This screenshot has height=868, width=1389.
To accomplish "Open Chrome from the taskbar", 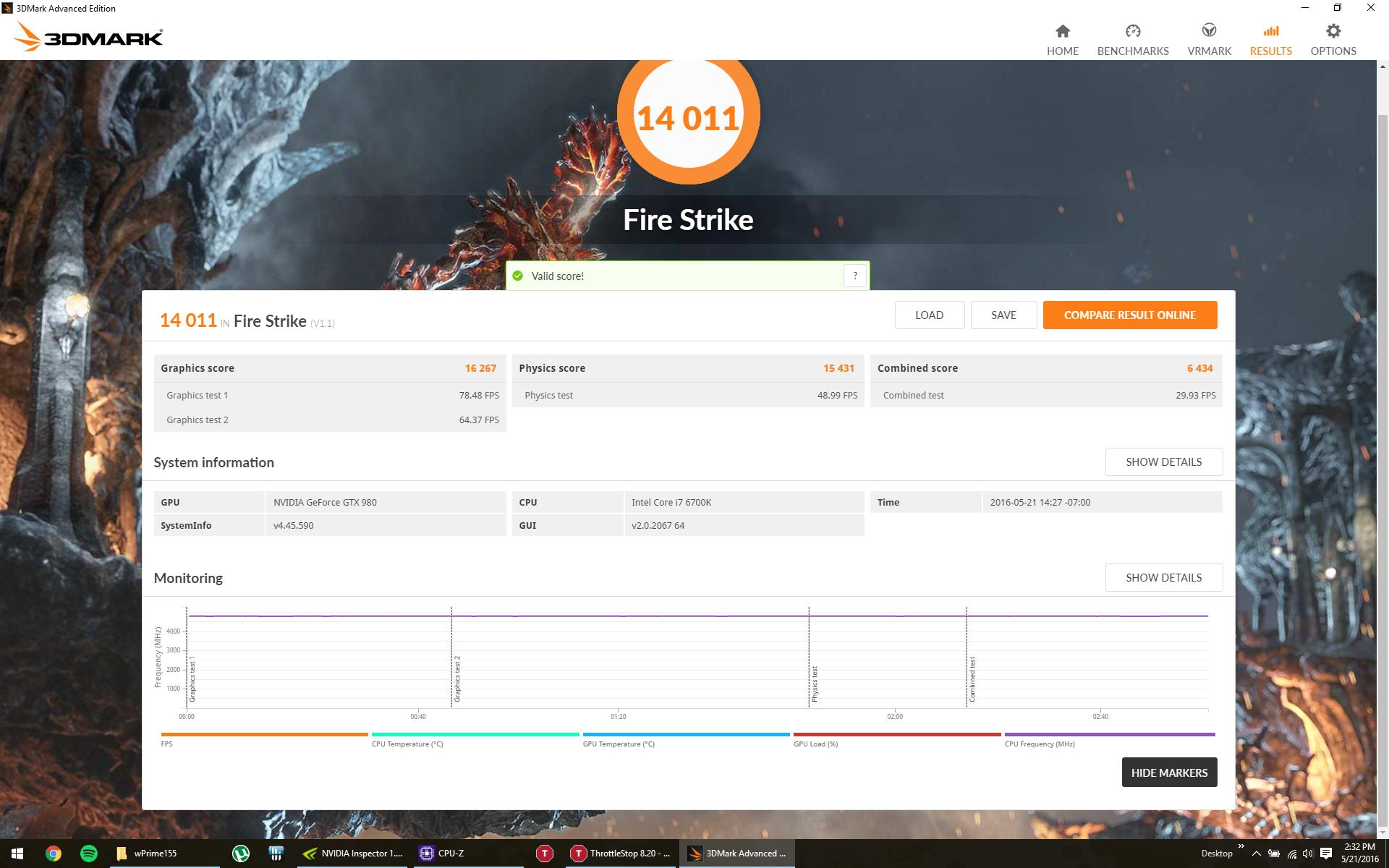I will 53,854.
